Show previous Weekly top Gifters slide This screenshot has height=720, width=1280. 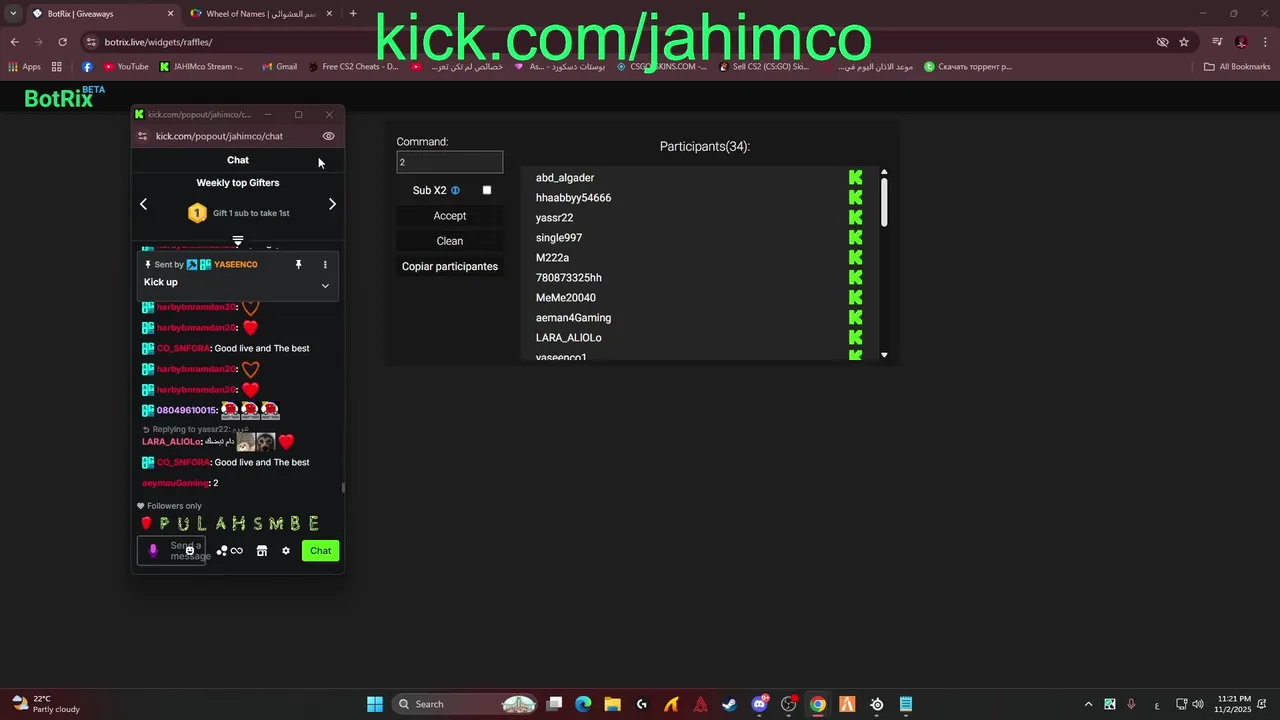pyautogui.click(x=143, y=204)
